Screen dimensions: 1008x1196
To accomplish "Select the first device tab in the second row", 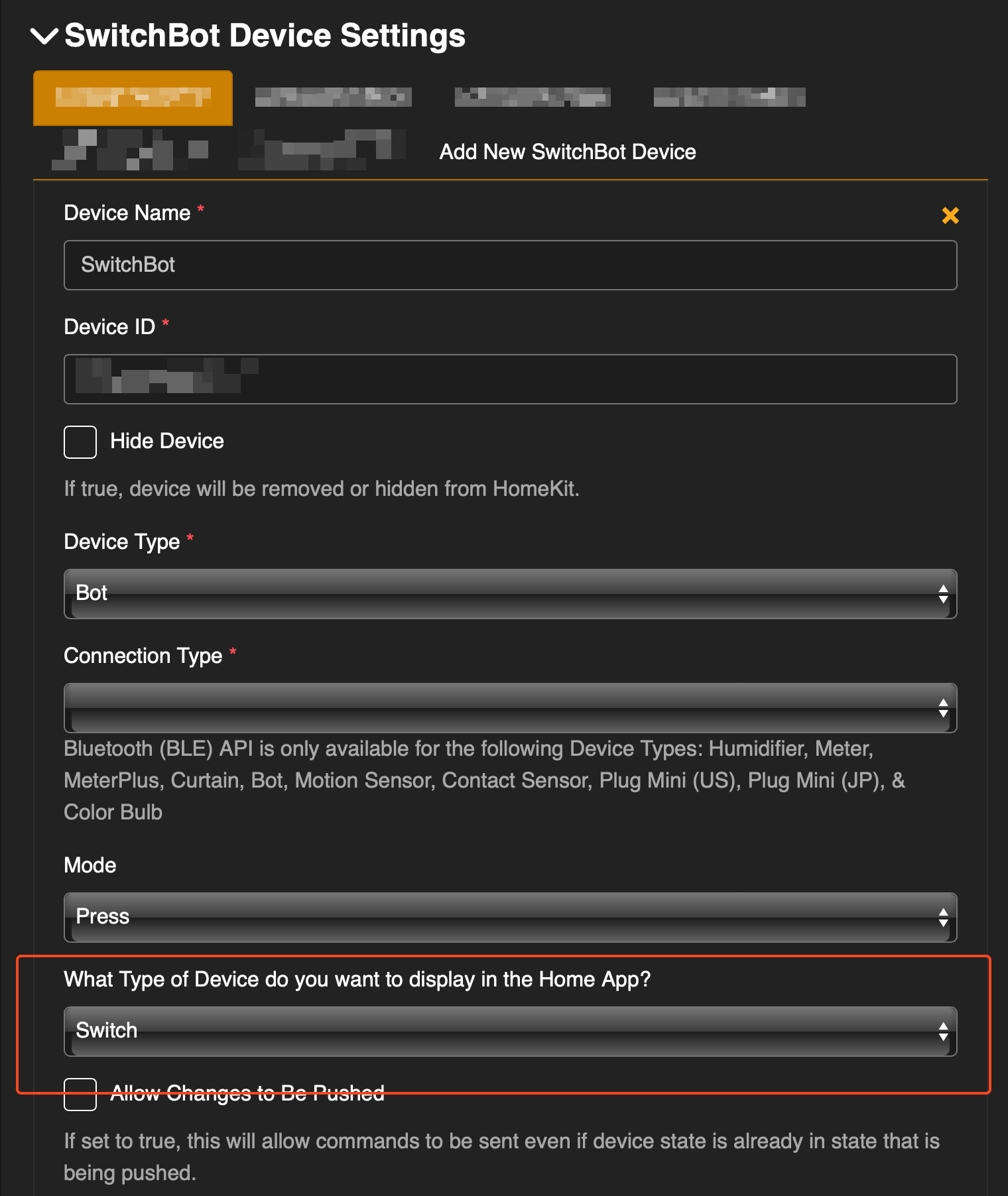I will click(130, 150).
